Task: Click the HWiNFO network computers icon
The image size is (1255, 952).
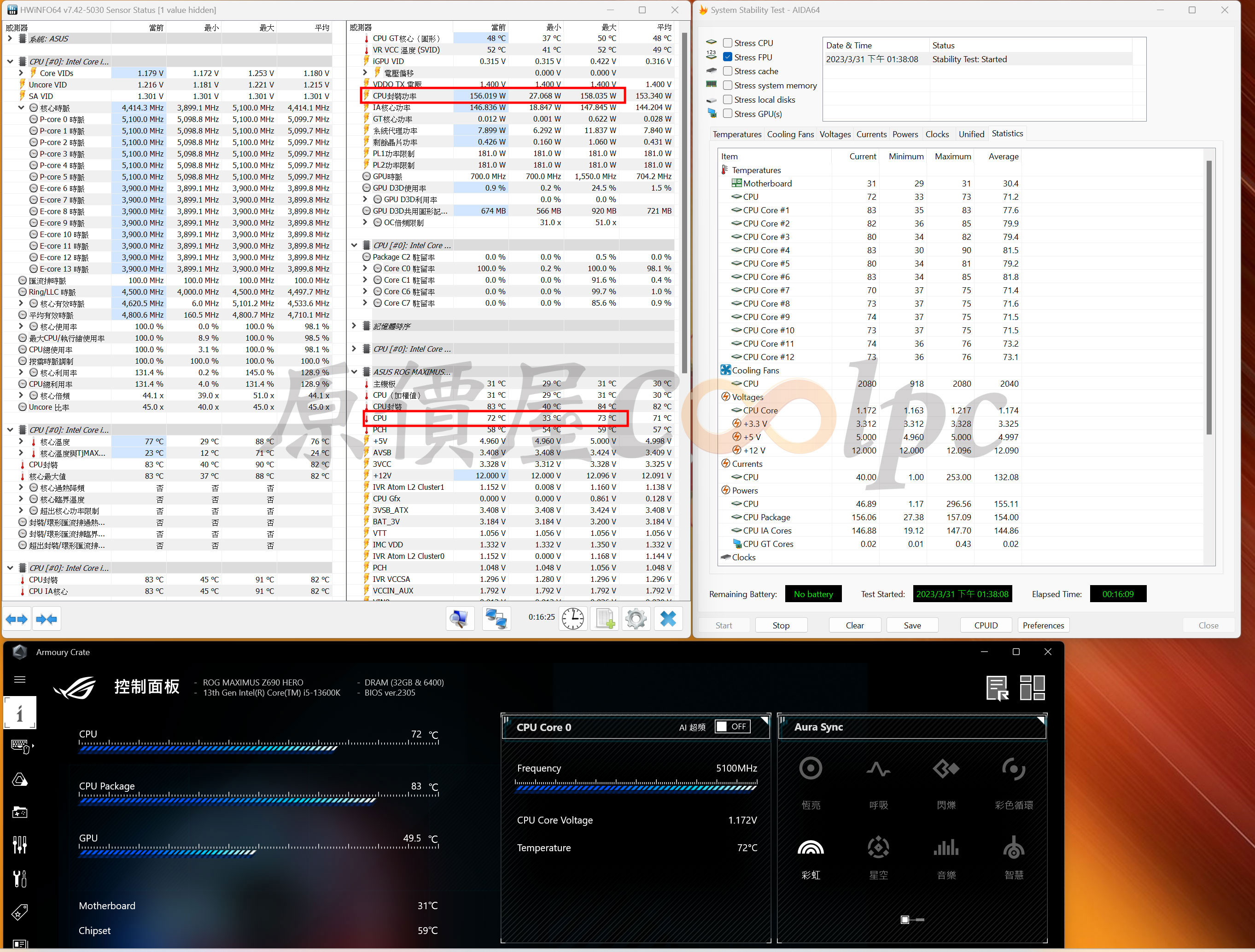Action: pos(496,619)
